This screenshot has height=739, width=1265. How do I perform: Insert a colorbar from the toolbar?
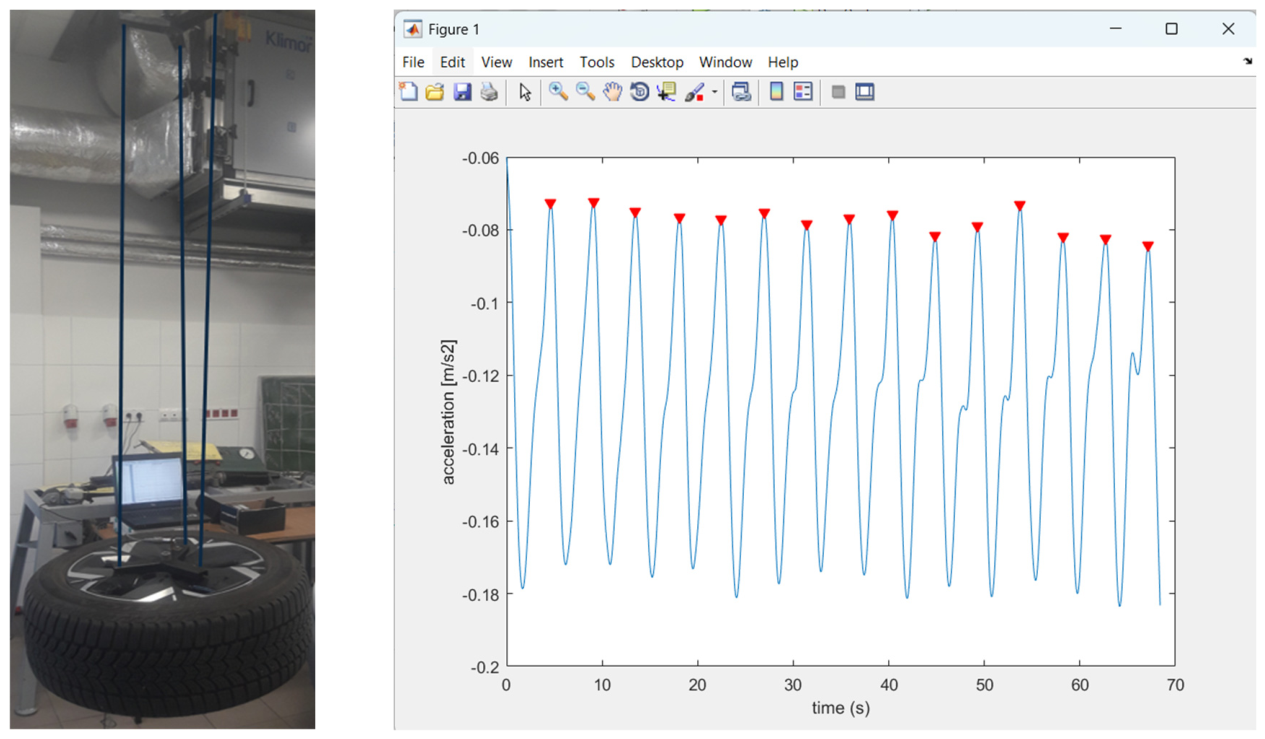pyautogui.click(x=776, y=92)
